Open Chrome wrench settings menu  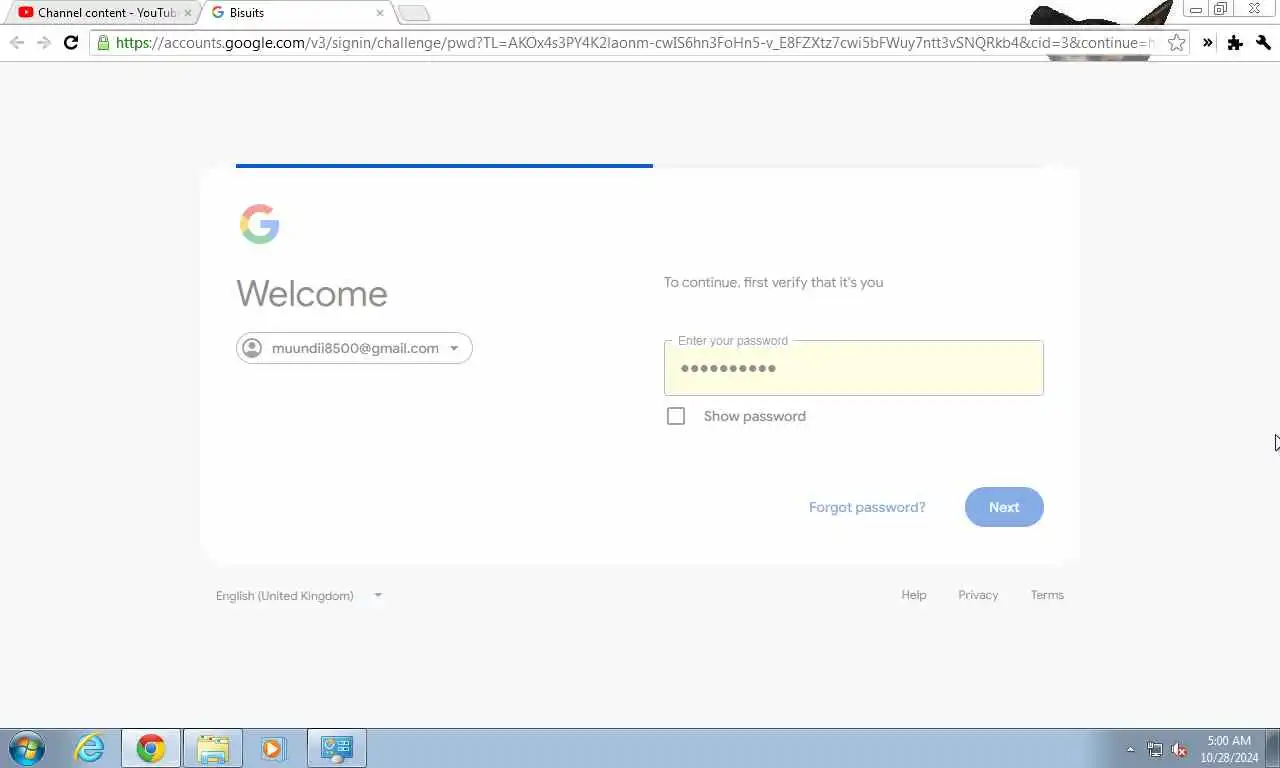[1263, 42]
